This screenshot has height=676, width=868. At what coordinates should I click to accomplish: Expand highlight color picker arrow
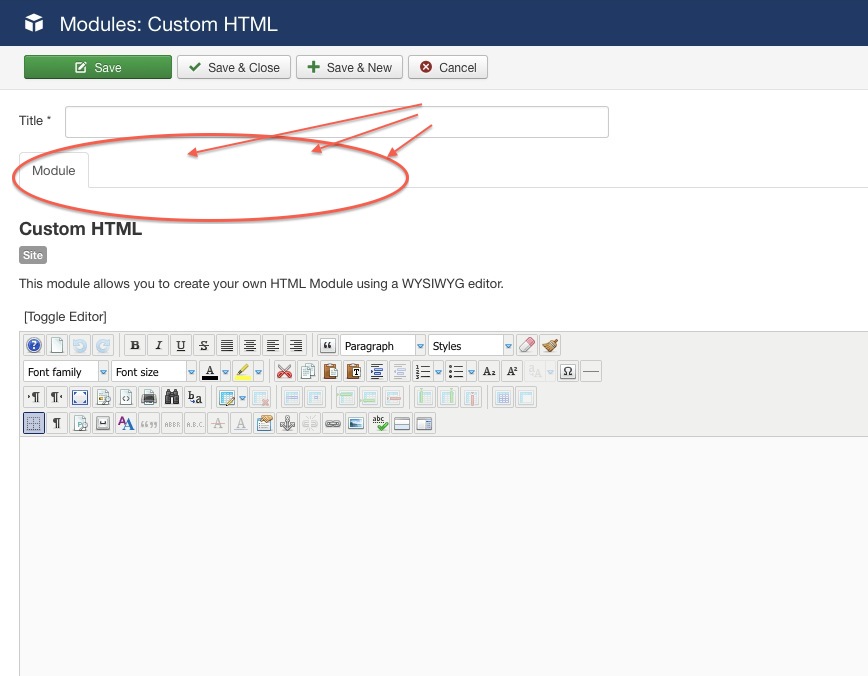click(259, 371)
